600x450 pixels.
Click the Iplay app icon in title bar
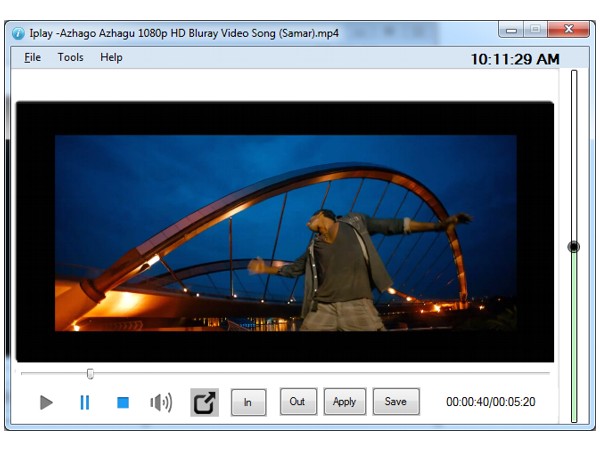coord(18,33)
